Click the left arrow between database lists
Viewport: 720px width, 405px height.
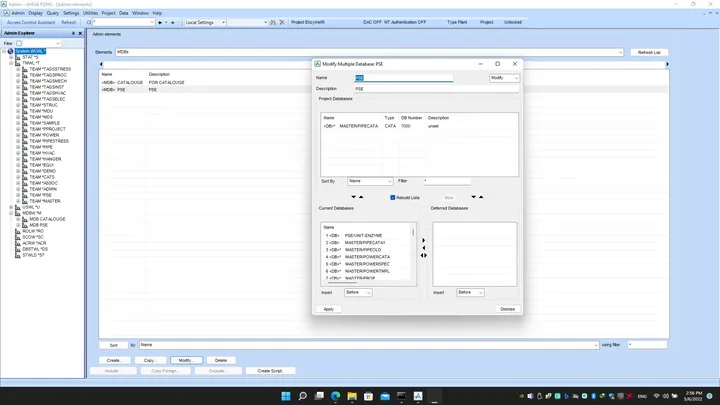[x=423, y=248]
